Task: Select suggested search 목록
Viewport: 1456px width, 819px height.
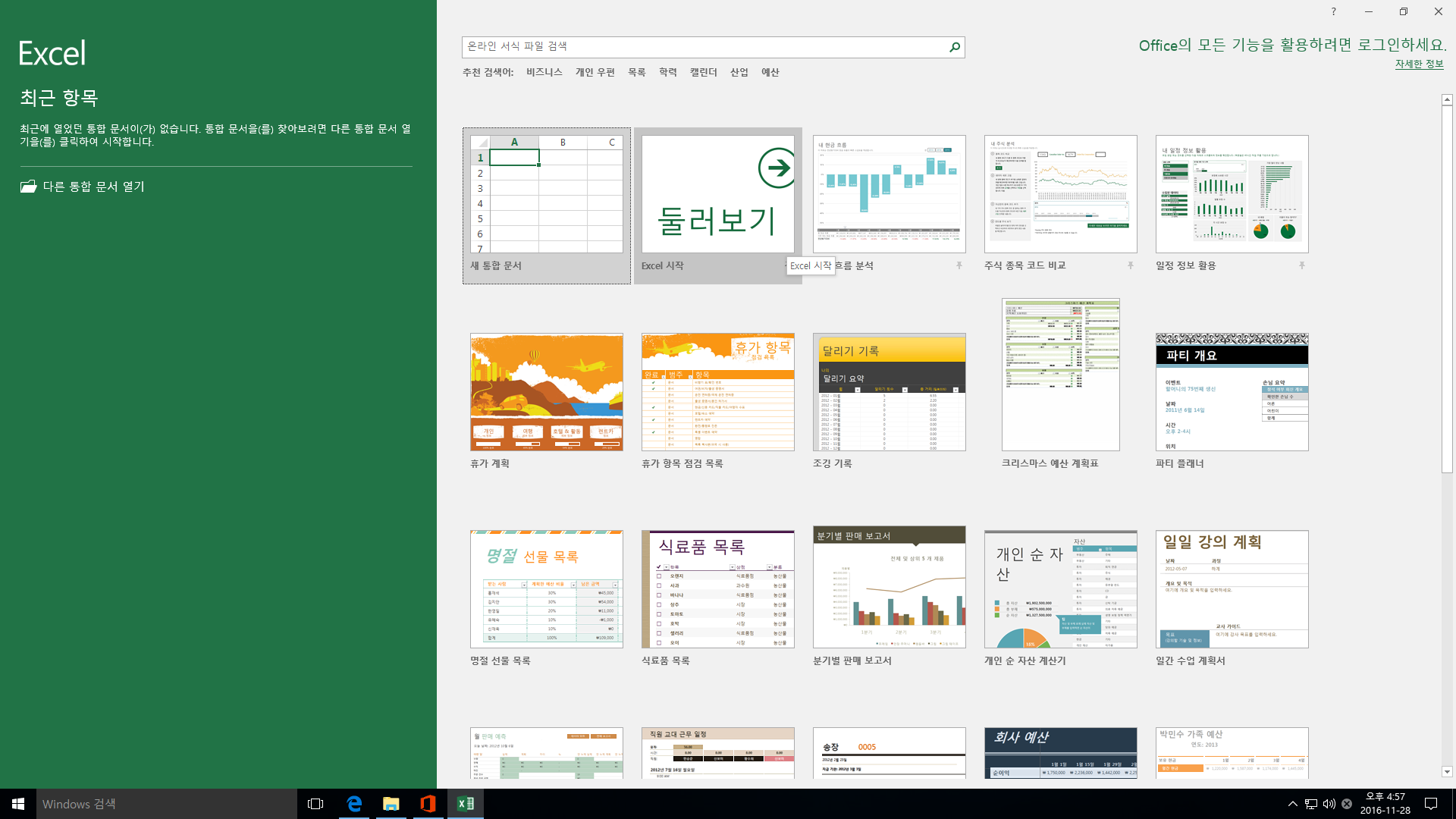Action: click(637, 72)
